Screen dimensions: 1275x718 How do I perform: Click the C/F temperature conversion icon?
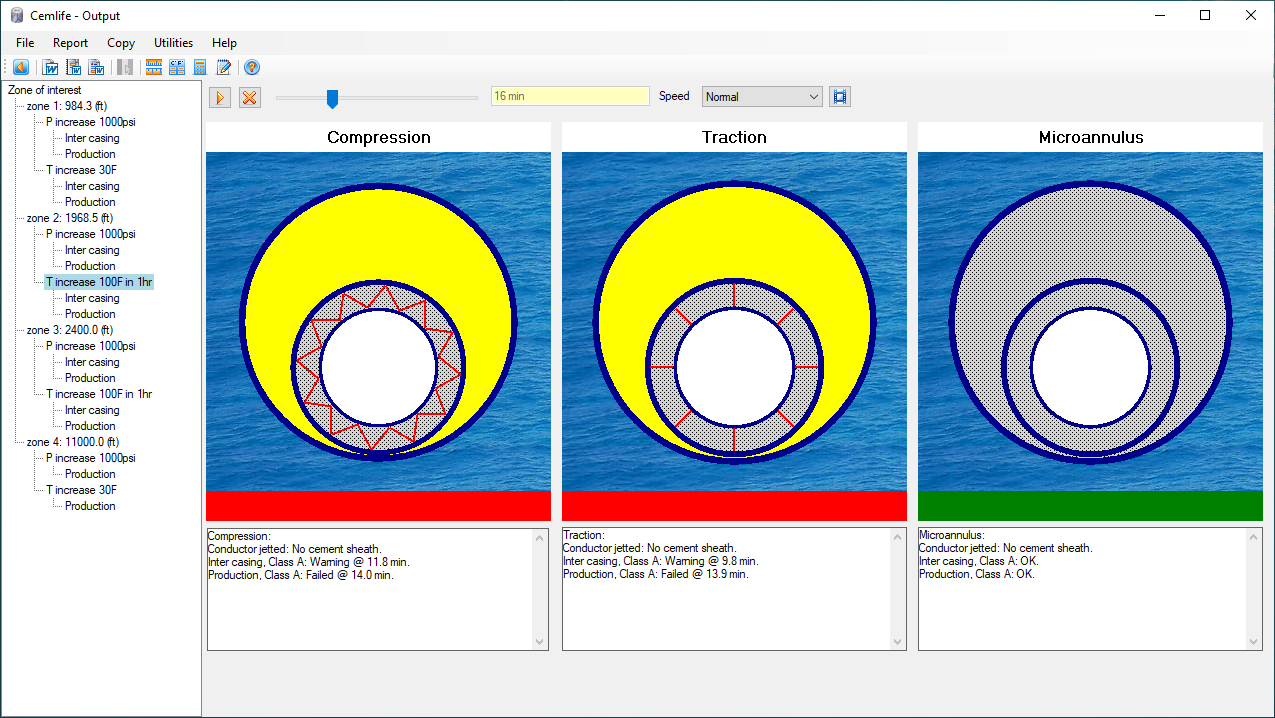pyautogui.click(x=177, y=68)
